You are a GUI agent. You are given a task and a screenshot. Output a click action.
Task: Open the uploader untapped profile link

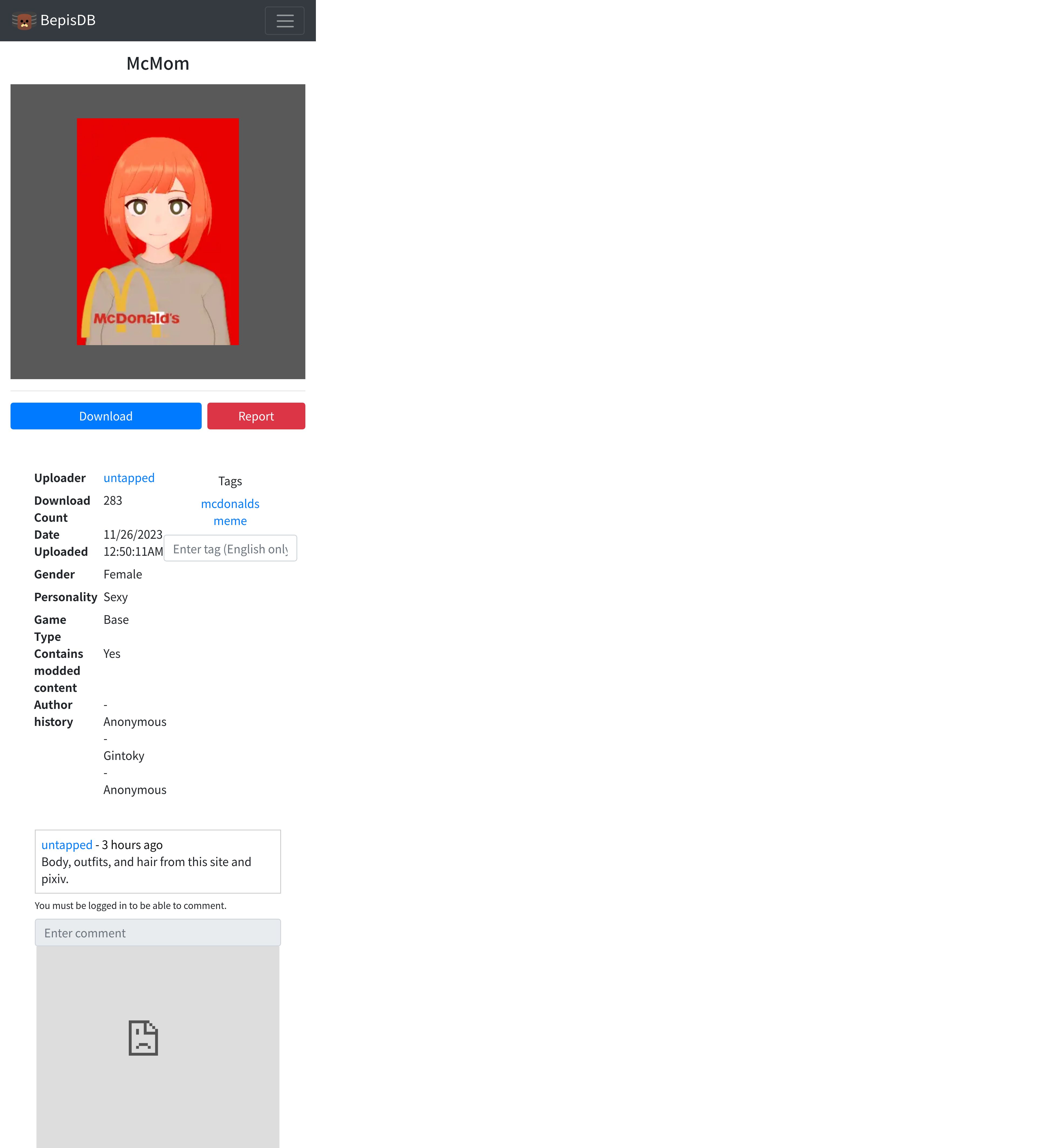pyautogui.click(x=129, y=478)
